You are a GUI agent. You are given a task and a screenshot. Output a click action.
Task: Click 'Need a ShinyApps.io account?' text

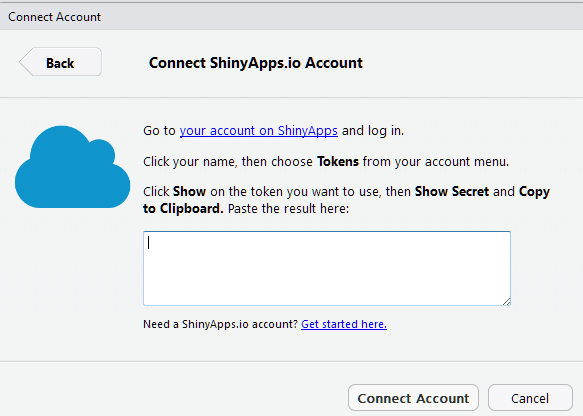[x=220, y=324]
